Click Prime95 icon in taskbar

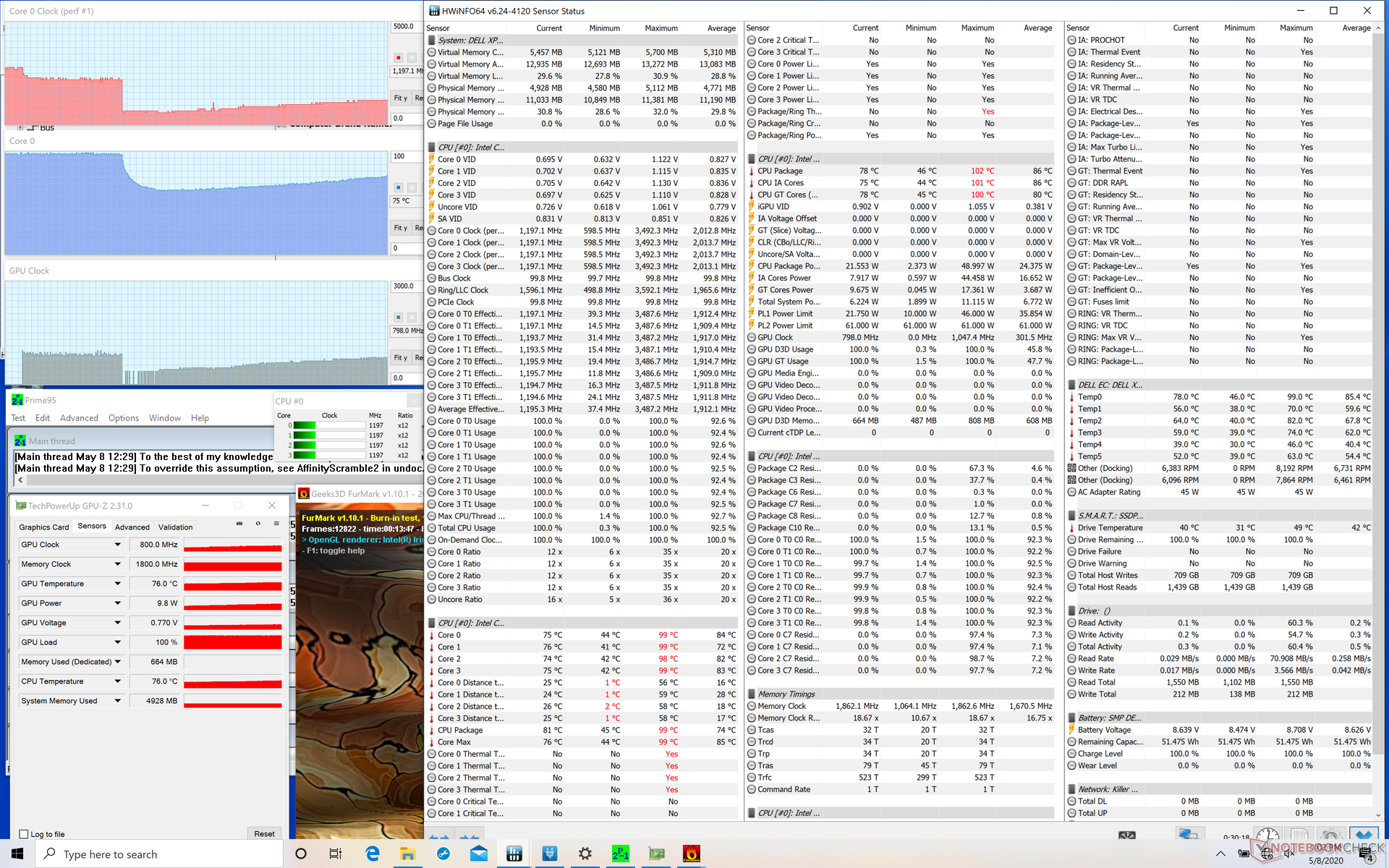(x=621, y=854)
